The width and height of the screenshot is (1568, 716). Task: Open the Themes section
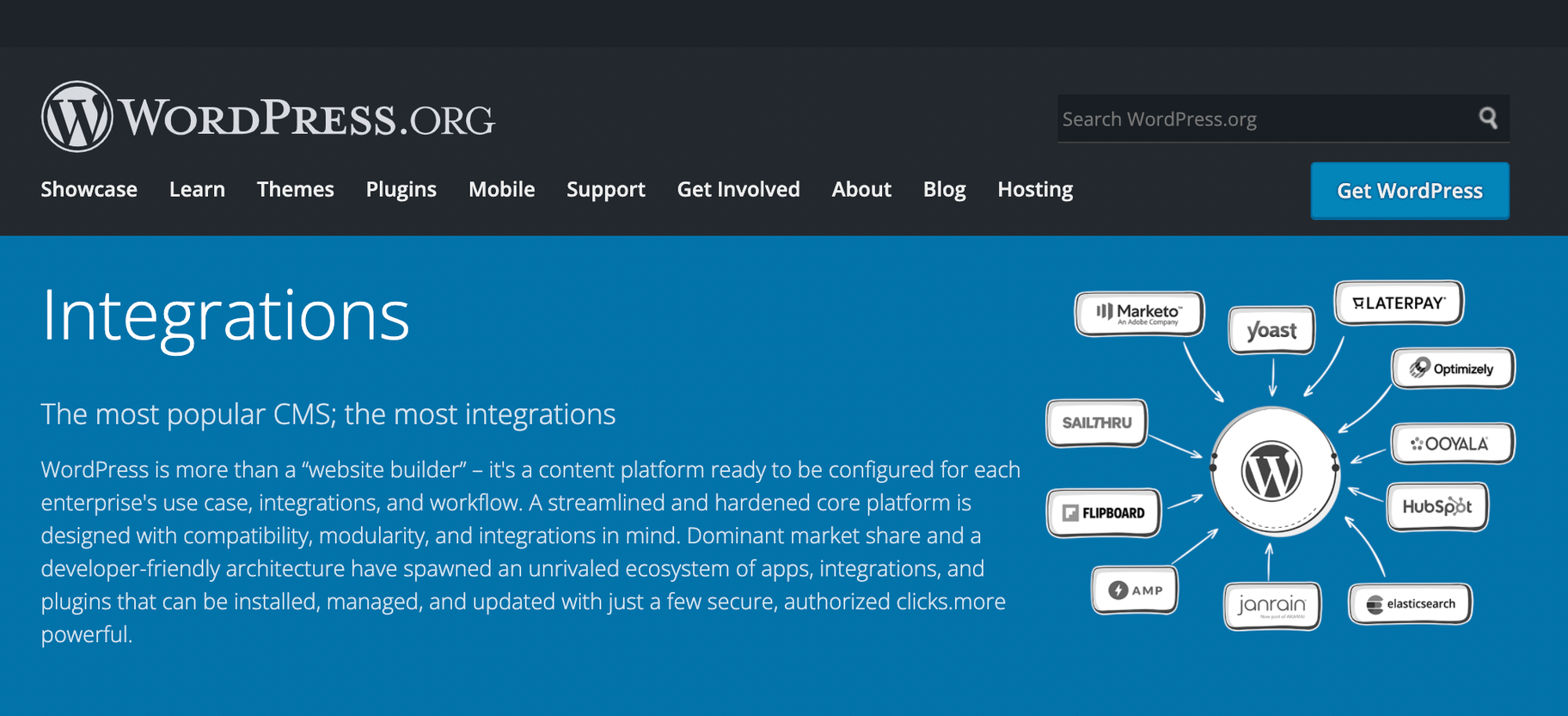[295, 189]
